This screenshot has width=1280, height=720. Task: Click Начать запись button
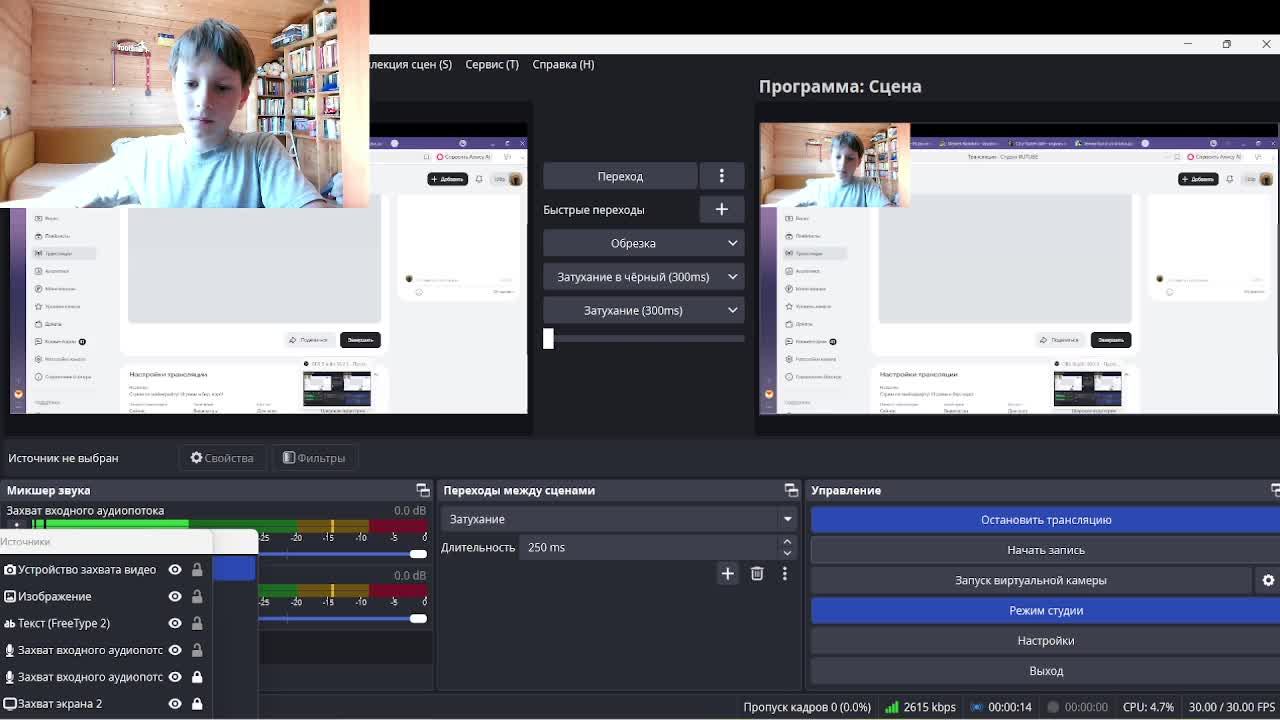tap(1046, 550)
